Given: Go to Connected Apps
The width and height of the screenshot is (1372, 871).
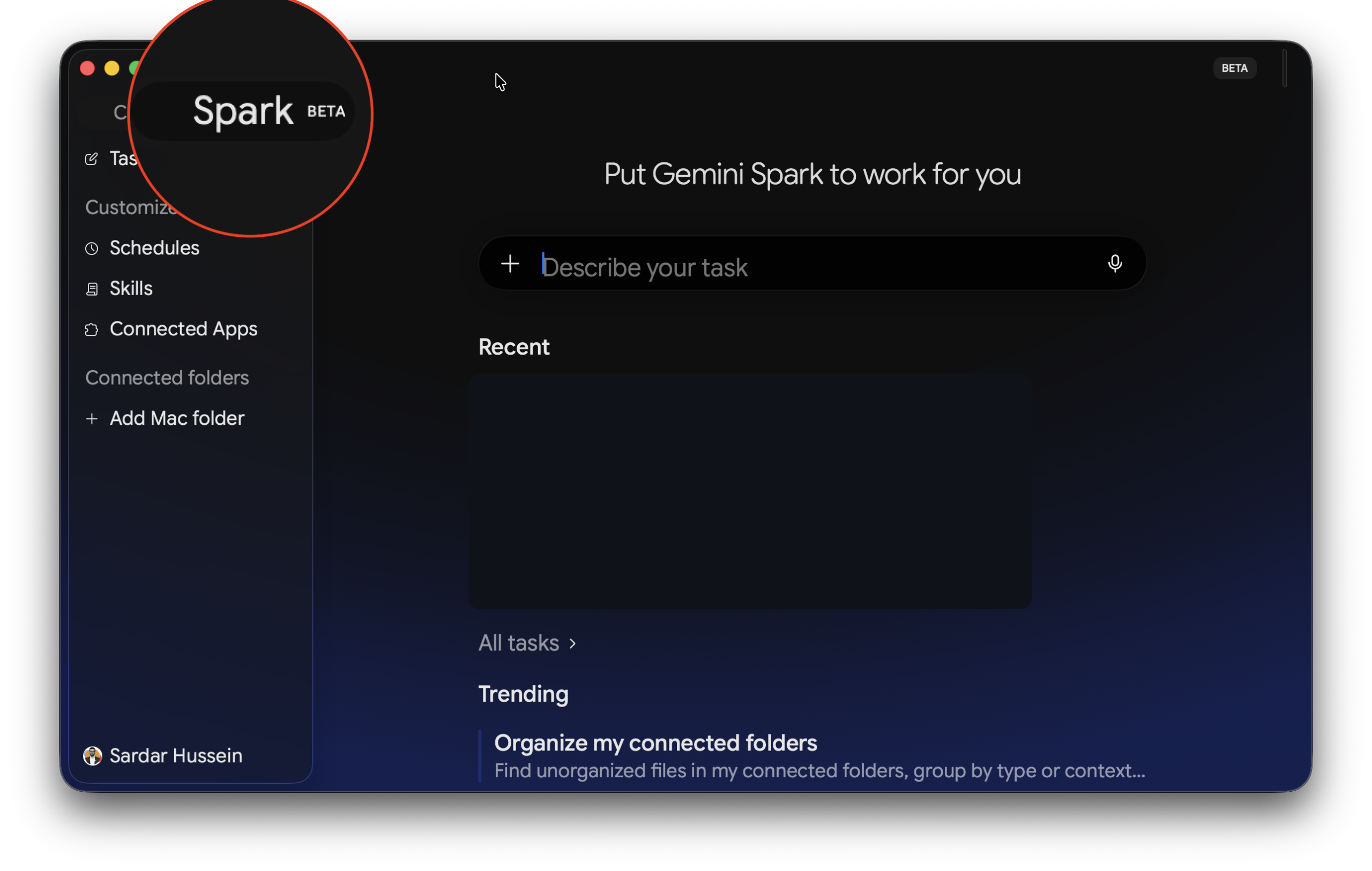Looking at the screenshot, I should pos(183,329).
